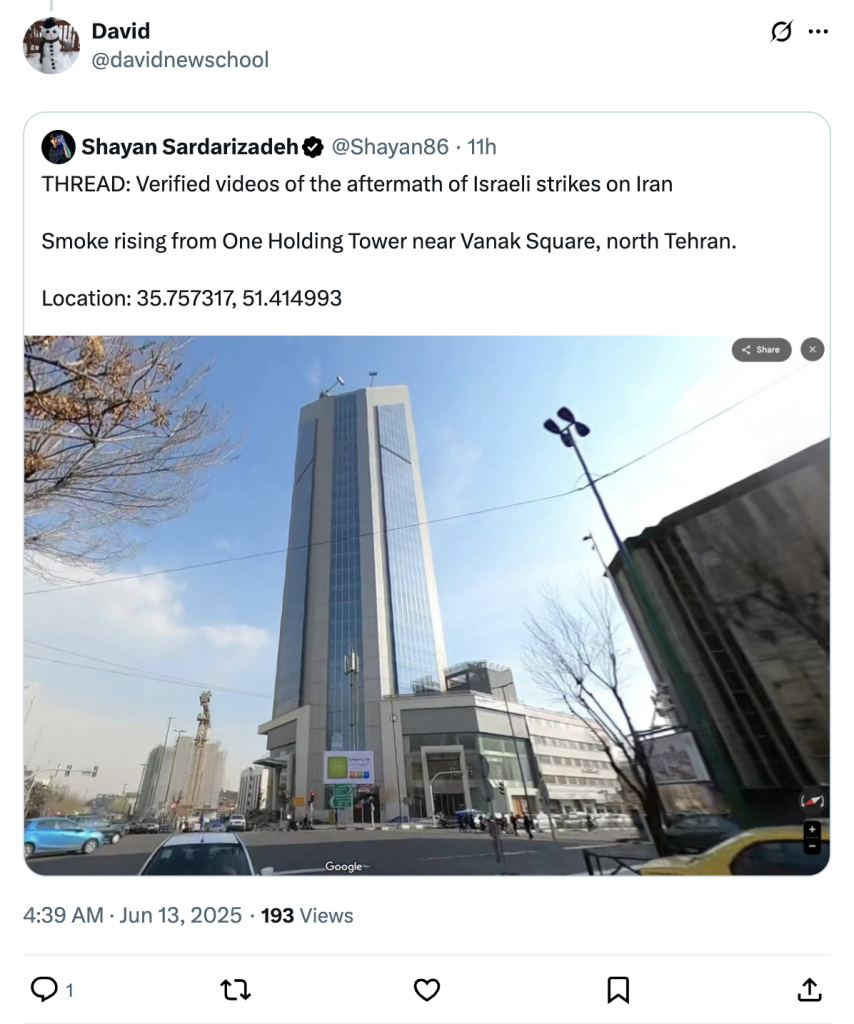Open the three-dot more options menu
The height and width of the screenshot is (1024, 854).
pos(818,31)
